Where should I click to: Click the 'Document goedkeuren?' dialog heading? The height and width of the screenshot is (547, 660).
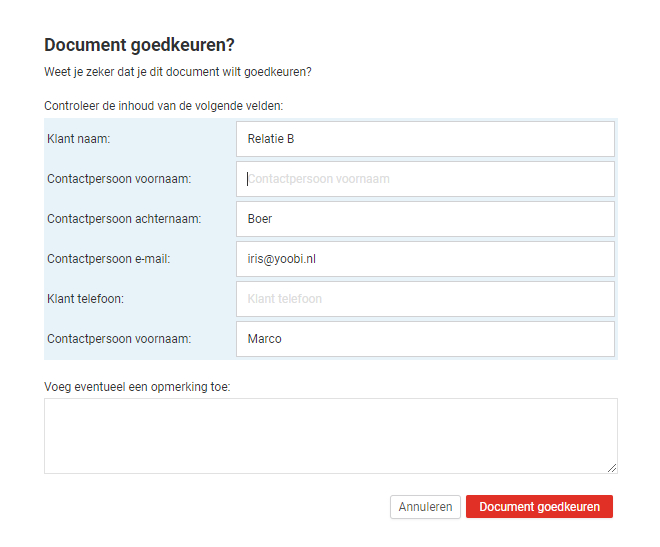(139, 45)
